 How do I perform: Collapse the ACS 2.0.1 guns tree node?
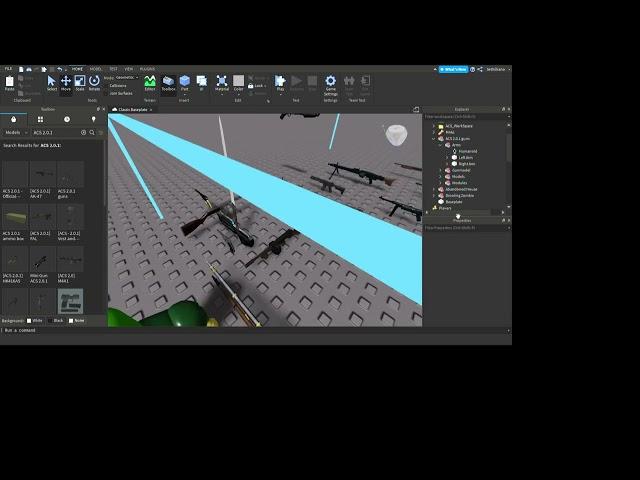tap(434, 139)
